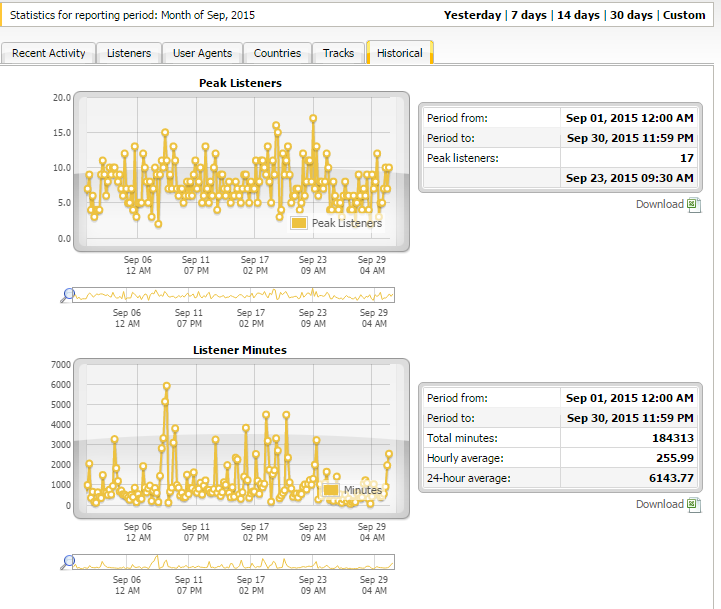Click the Peak listeners value 17
This screenshot has height=609, width=721.
coord(687,158)
